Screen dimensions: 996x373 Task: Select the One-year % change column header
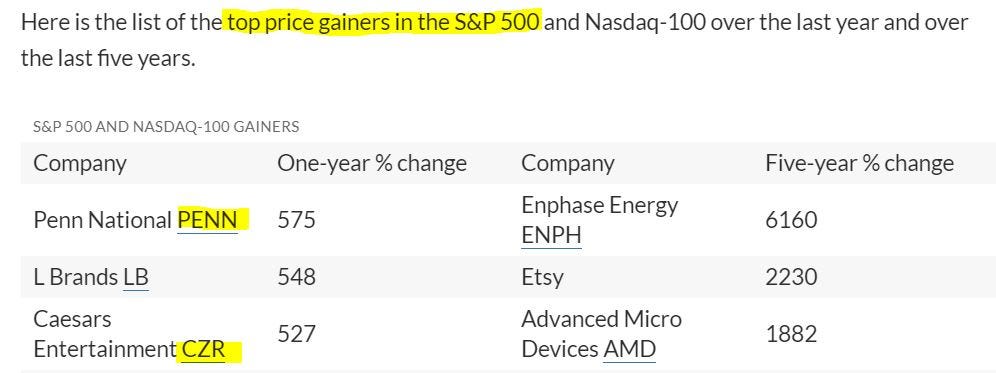372,163
